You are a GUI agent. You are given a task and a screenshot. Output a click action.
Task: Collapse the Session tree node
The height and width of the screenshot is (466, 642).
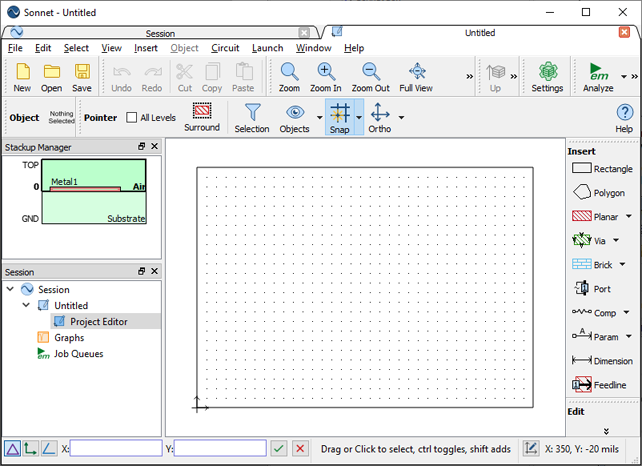pyautogui.click(x=11, y=289)
